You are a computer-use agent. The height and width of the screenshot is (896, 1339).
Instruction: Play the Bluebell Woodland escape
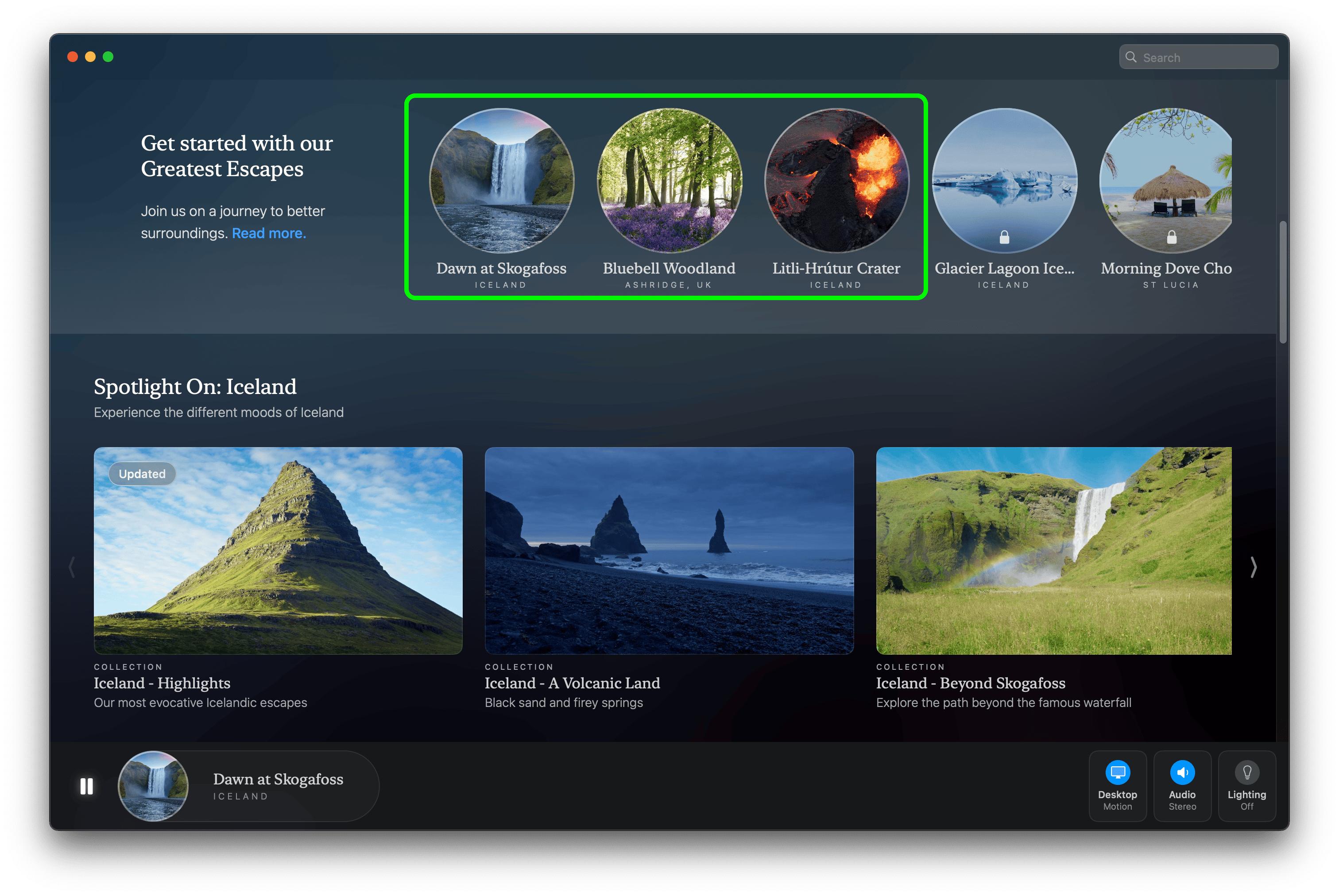pyautogui.click(x=669, y=181)
